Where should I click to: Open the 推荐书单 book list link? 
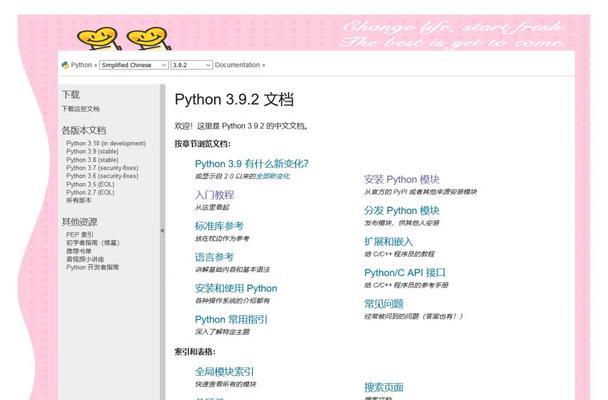(x=79, y=251)
